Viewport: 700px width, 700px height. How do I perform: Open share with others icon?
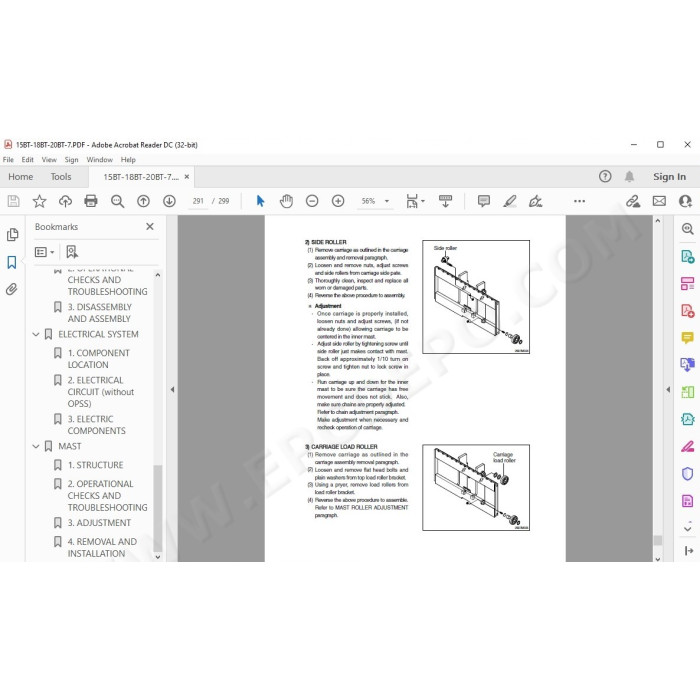pos(685,201)
